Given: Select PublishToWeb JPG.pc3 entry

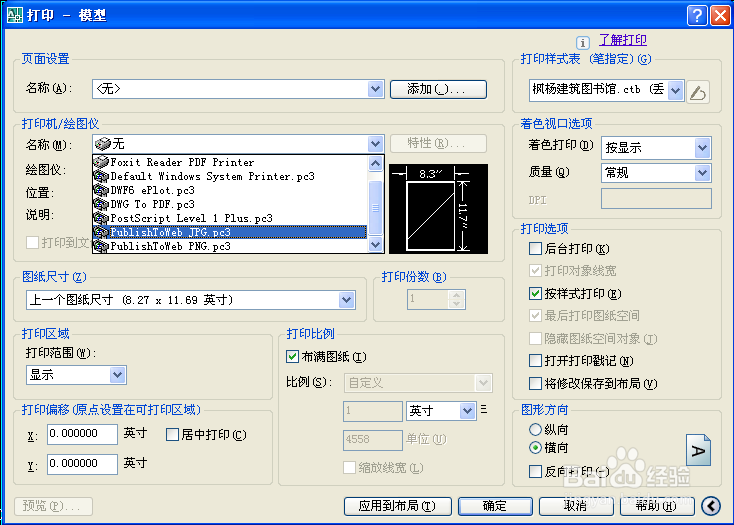Looking at the screenshot, I should (229, 232).
